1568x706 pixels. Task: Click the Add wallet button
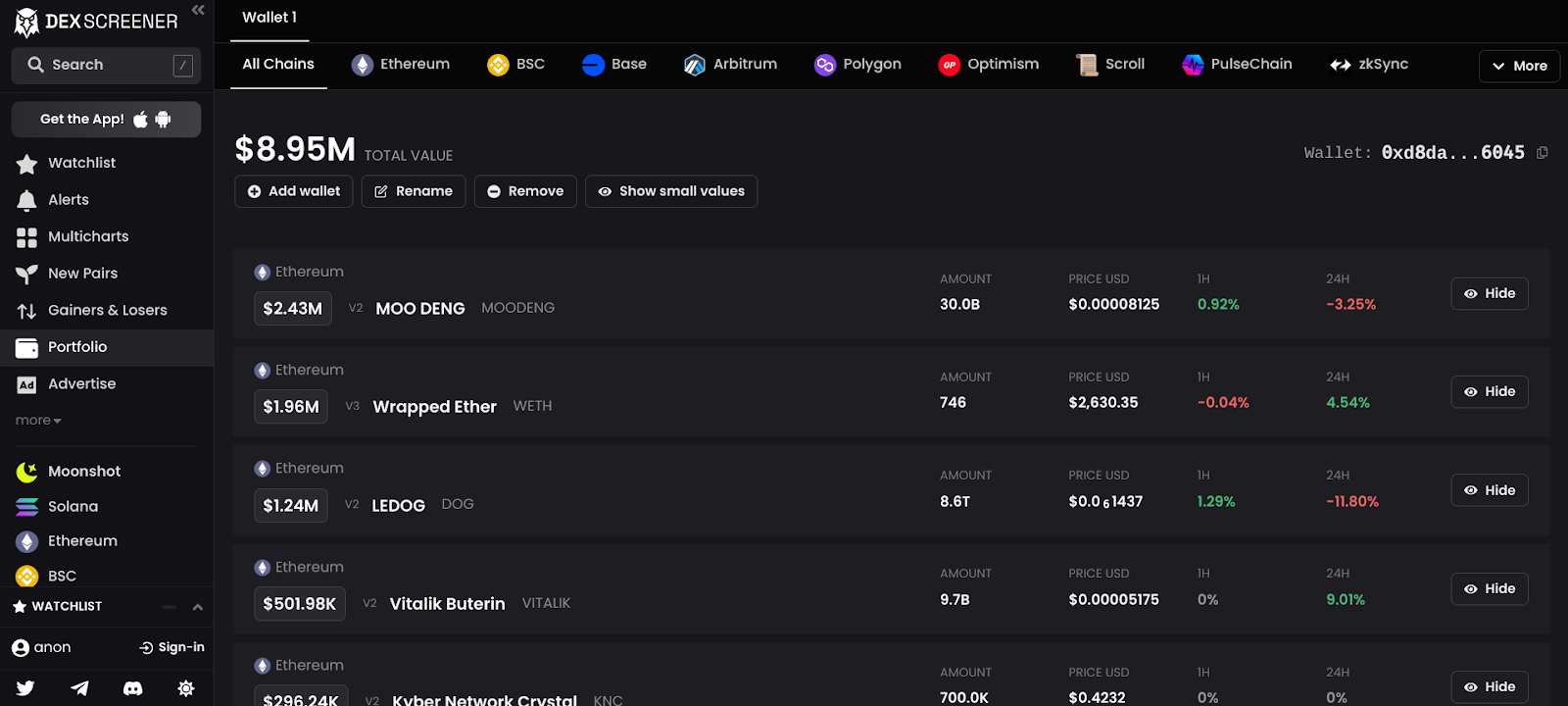pyautogui.click(x=294, y=191)
